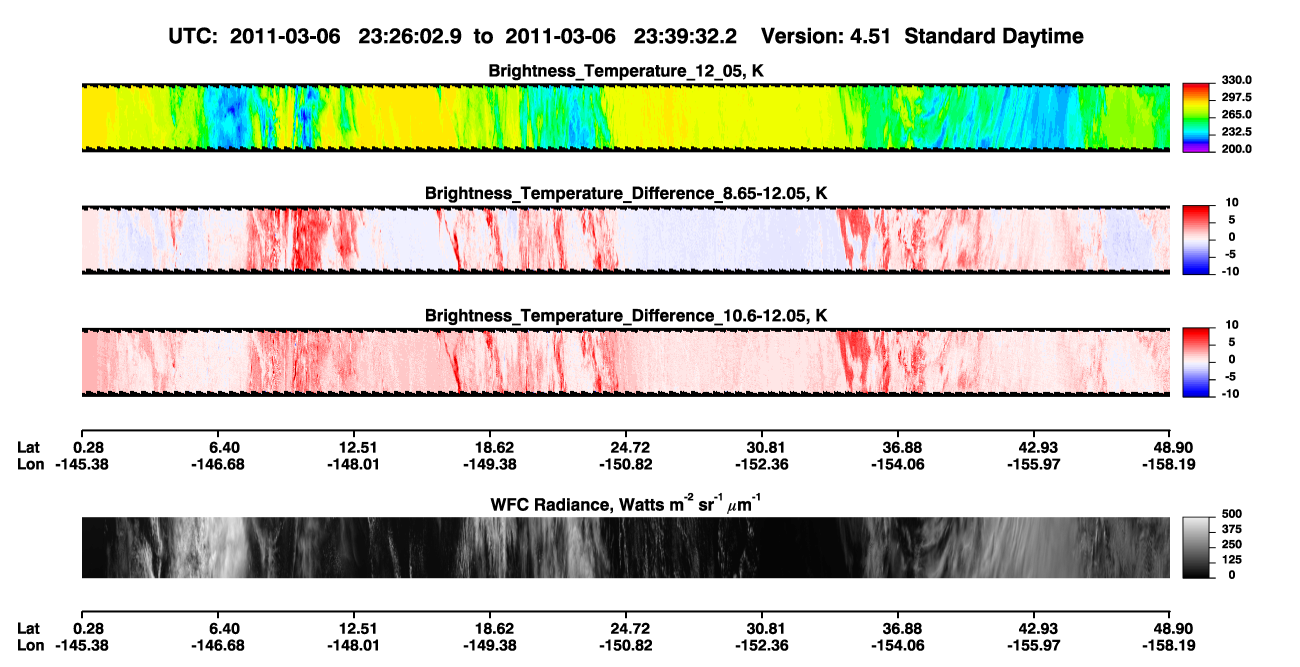The height and width of the screenshot is (667, 1300).
Task: Open the 10.6-12.05 difference image strip
Action: 625,363
